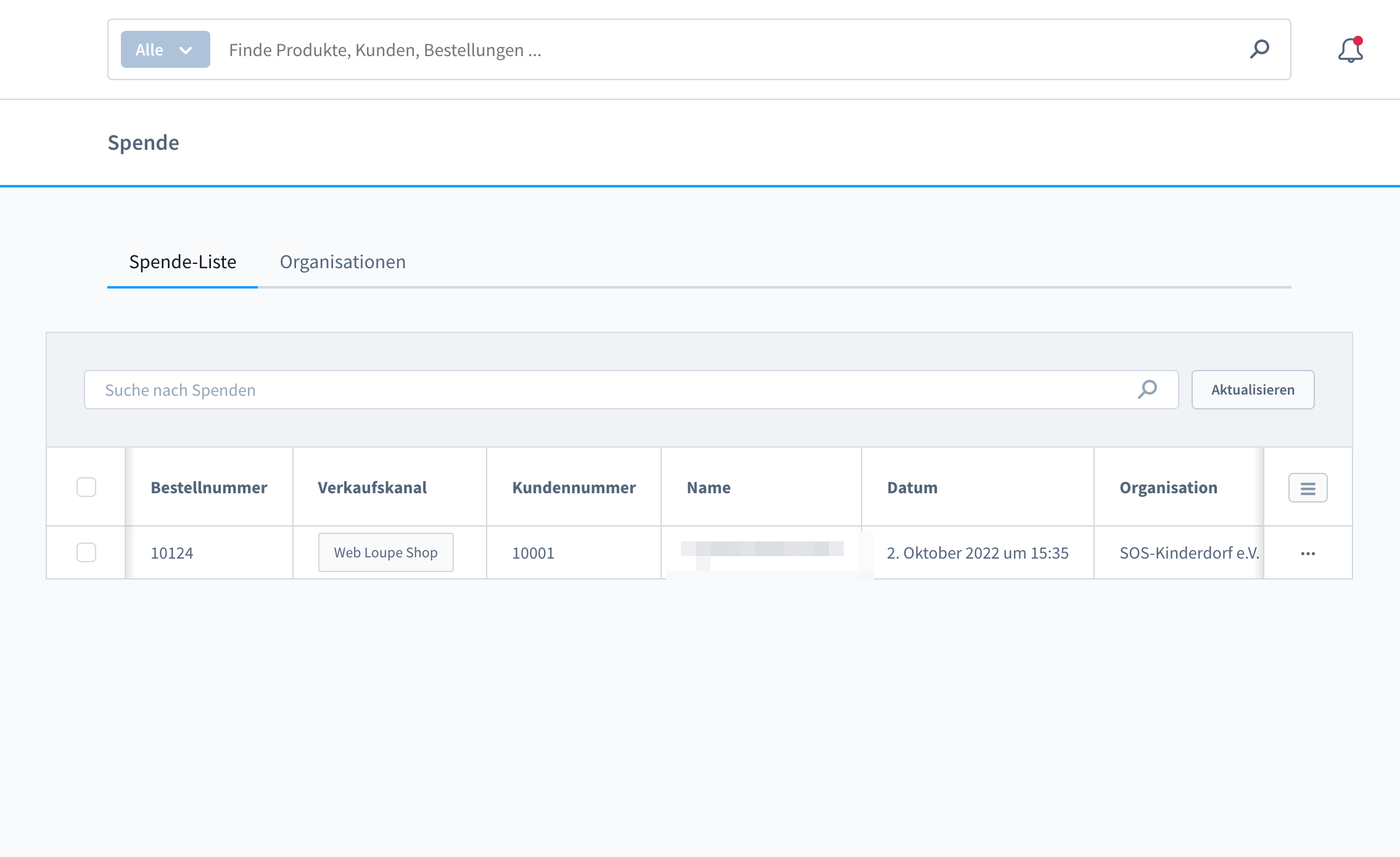Expand the Alle search scope dropdown

pos(165,49)
